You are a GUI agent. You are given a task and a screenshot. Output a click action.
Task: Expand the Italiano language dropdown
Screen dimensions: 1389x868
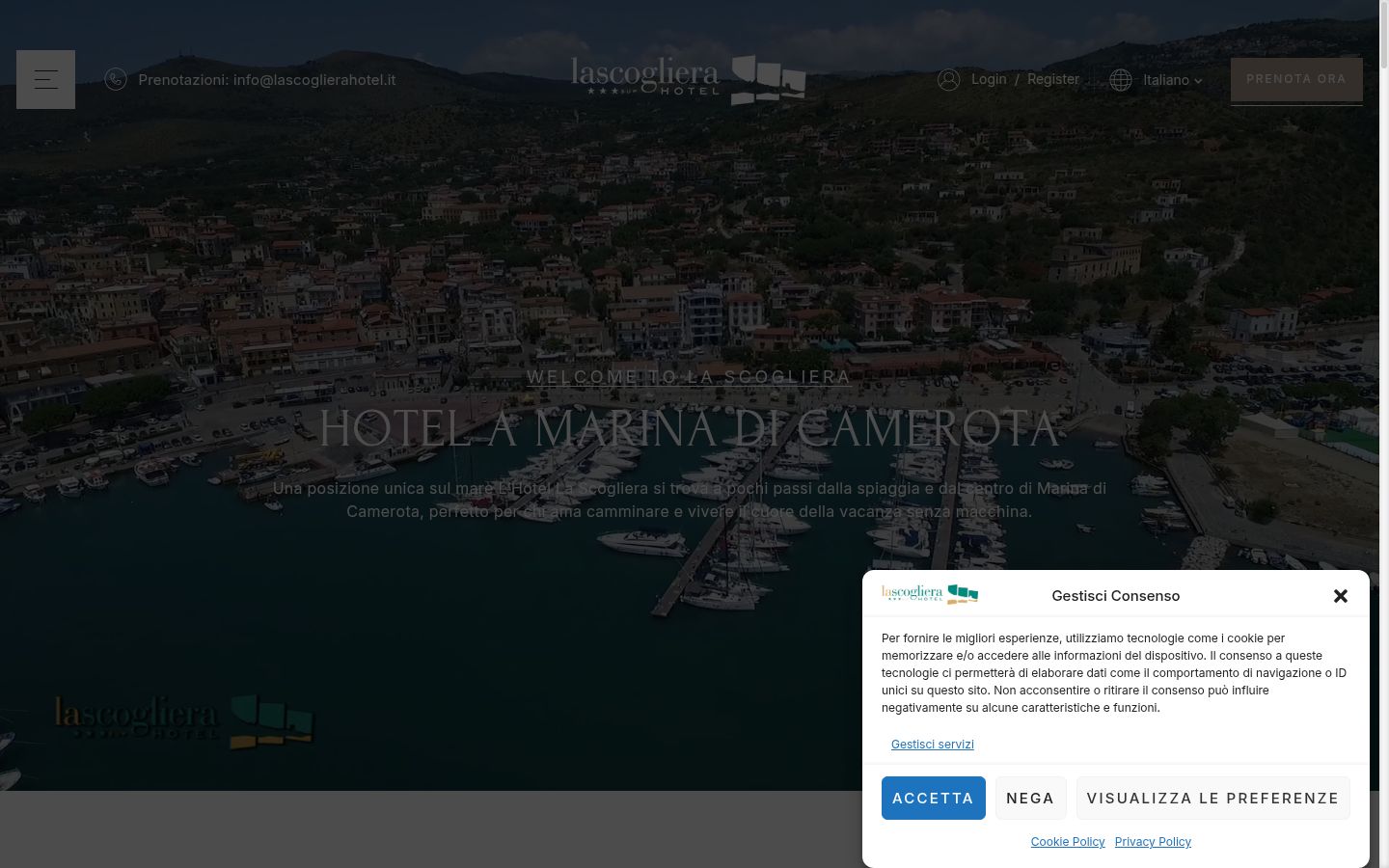pyautogui.click(x=1173, y=80)
